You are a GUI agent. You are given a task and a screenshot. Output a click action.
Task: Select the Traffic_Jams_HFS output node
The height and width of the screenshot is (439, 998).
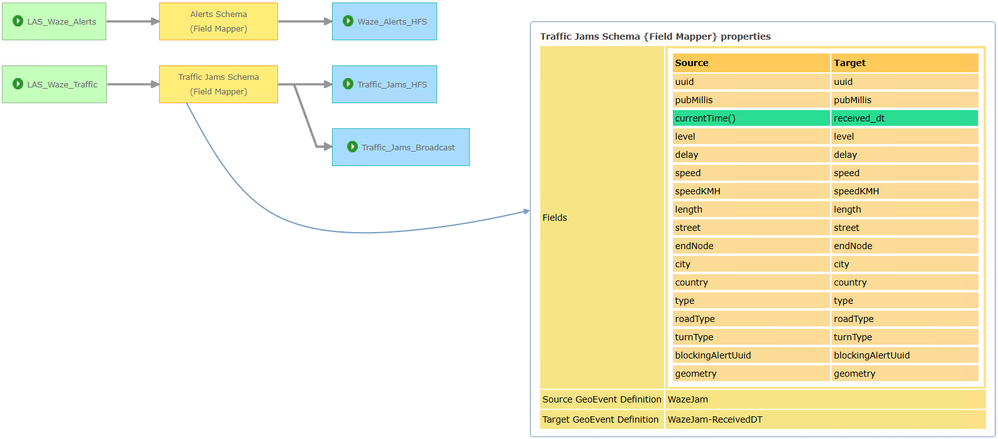384,84
